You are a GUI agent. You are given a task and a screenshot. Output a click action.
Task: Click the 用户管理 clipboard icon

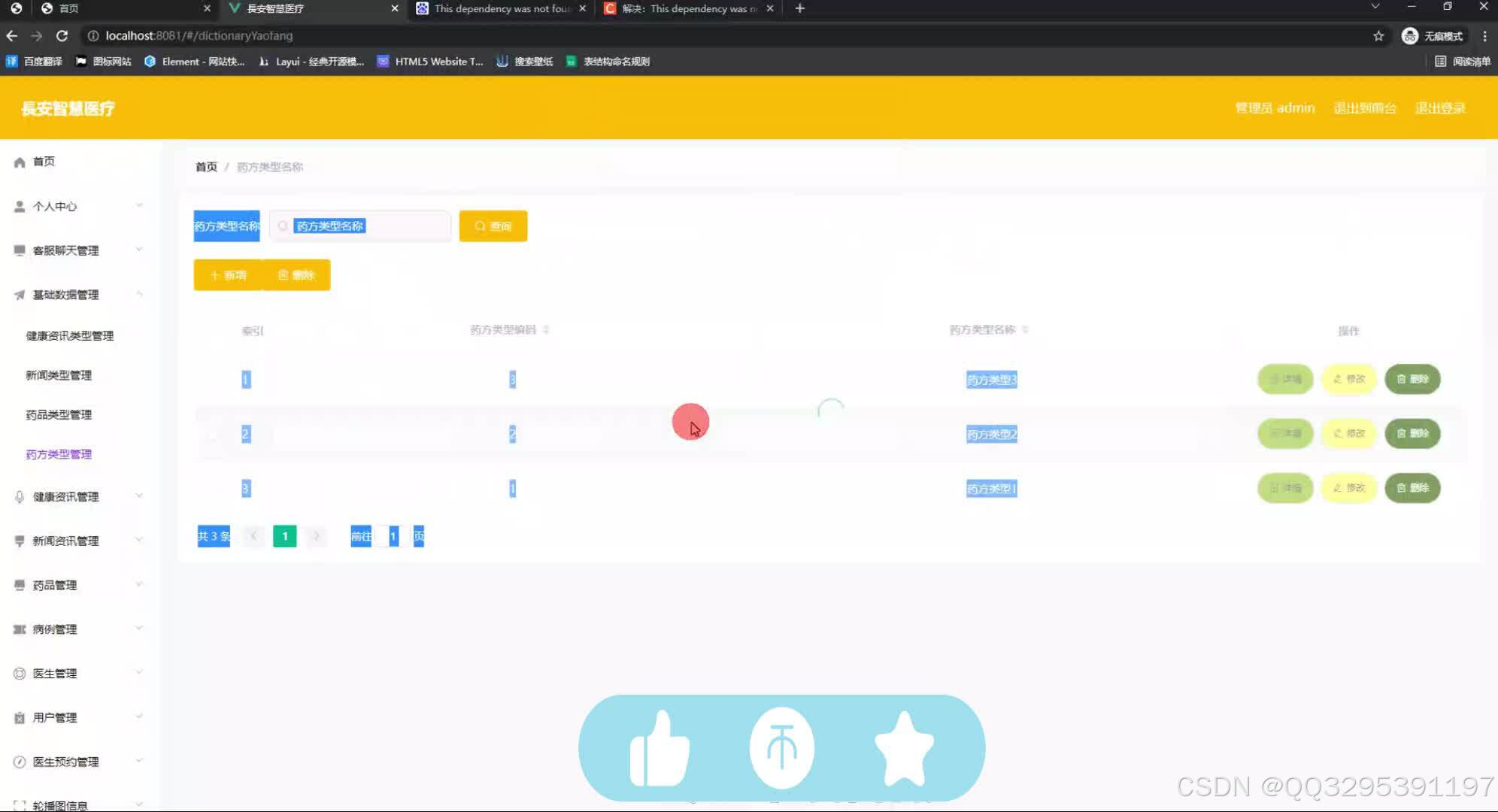tap(20, 718)
